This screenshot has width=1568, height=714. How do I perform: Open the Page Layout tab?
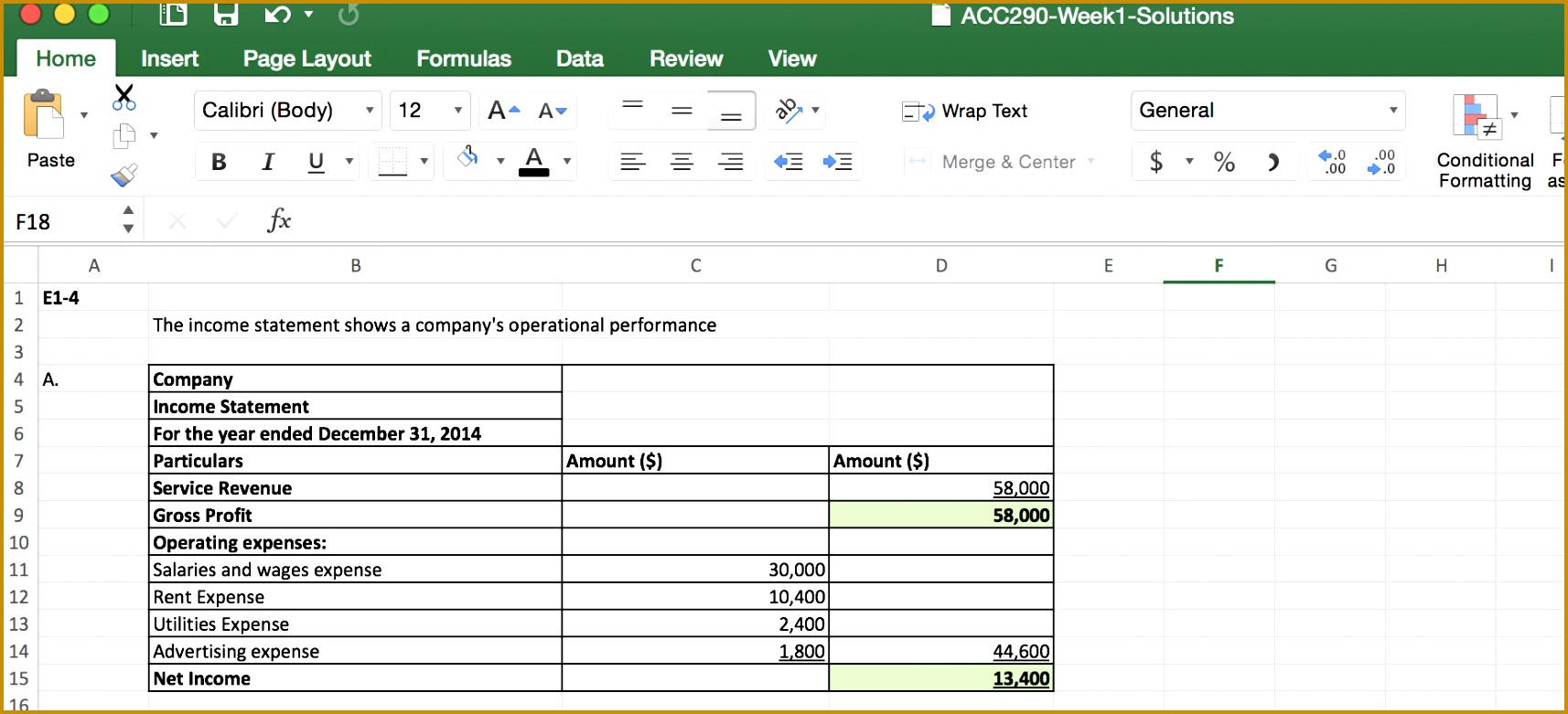[306, 59]
